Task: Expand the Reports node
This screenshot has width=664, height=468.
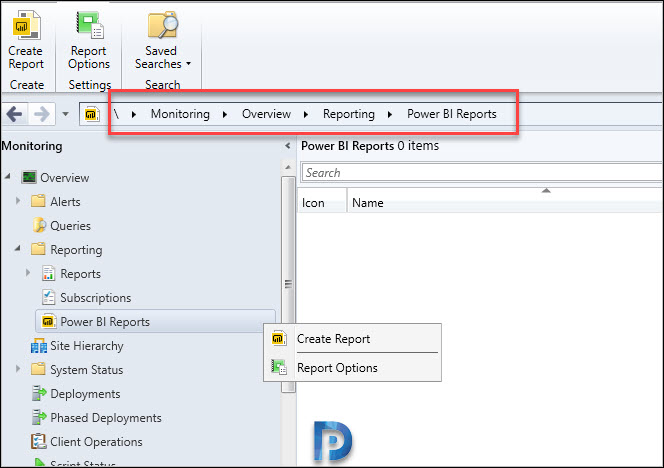Action: [28, 272]
